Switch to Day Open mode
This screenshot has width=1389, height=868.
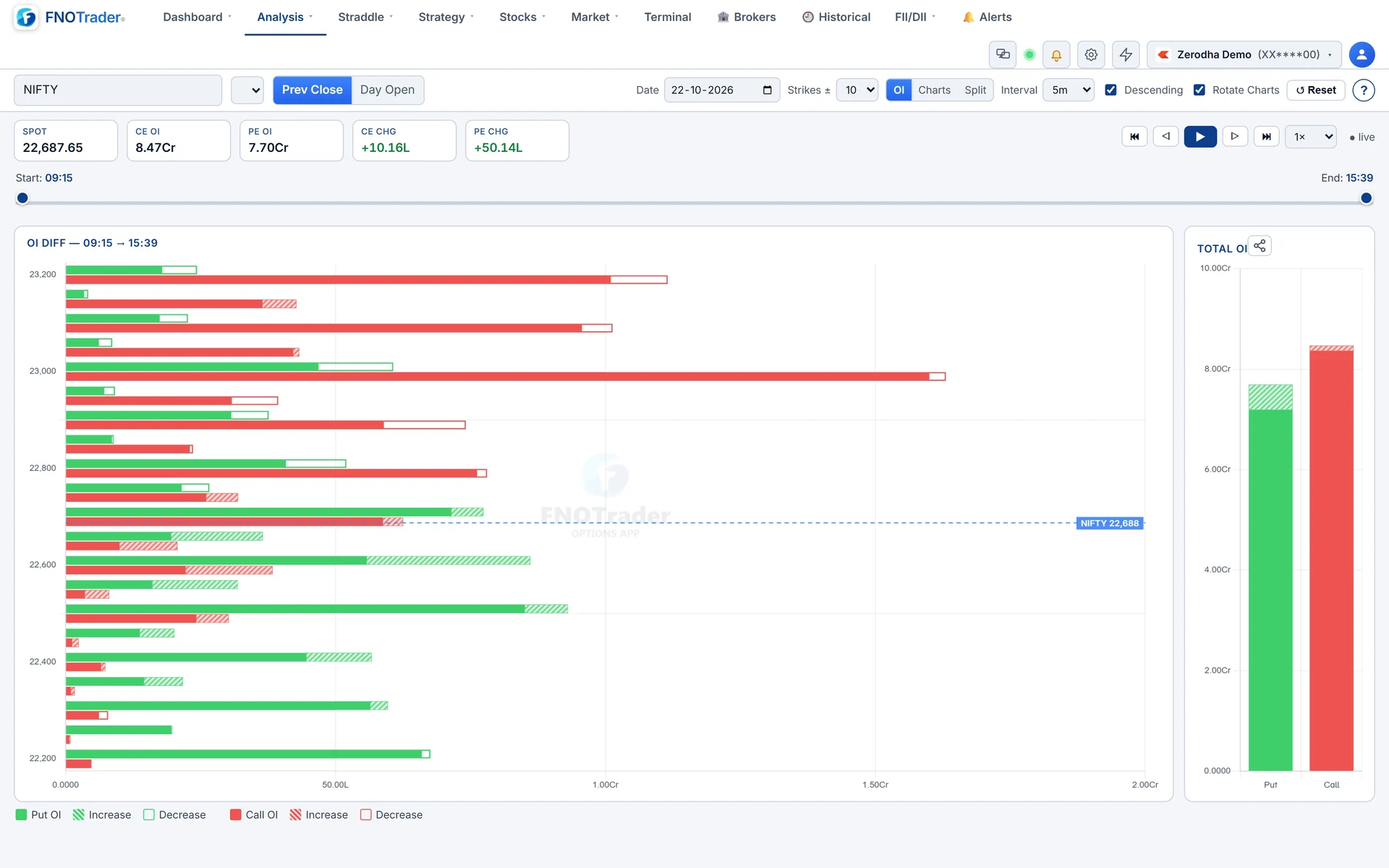tap(388, 90)
